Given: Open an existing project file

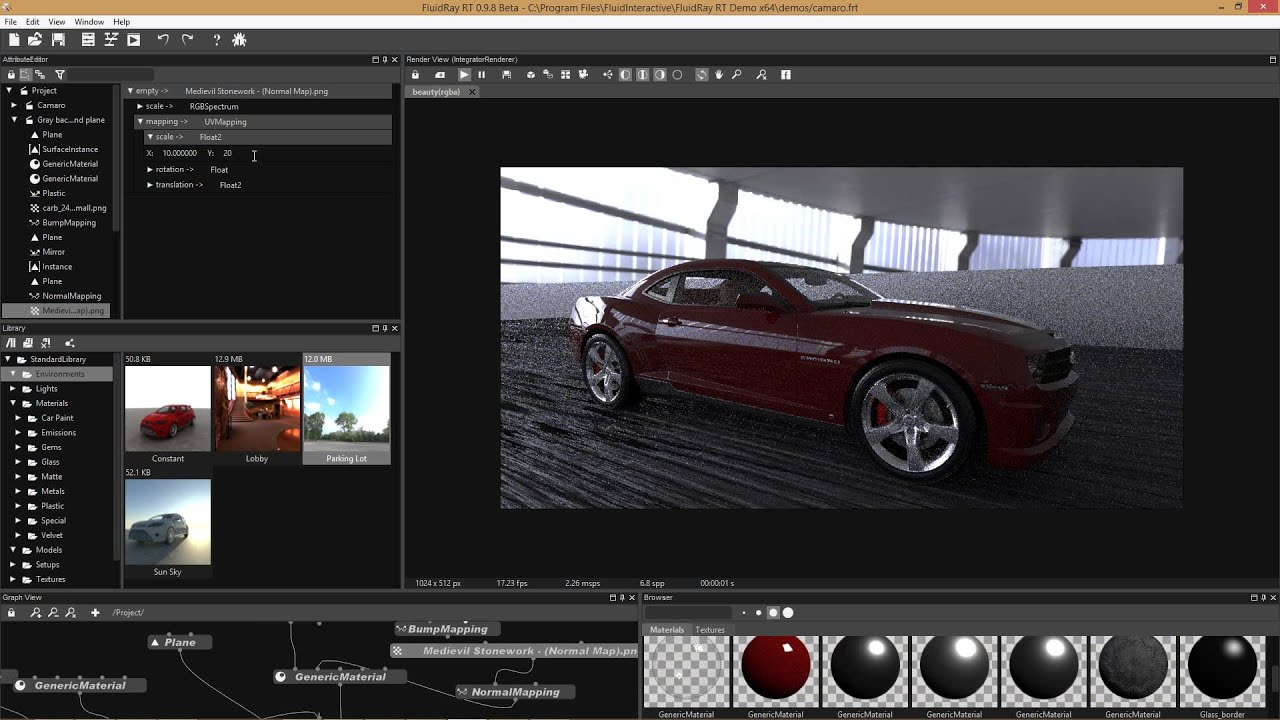Looking at the screenshot, I should pyautogui.click(x=35, y=40).
